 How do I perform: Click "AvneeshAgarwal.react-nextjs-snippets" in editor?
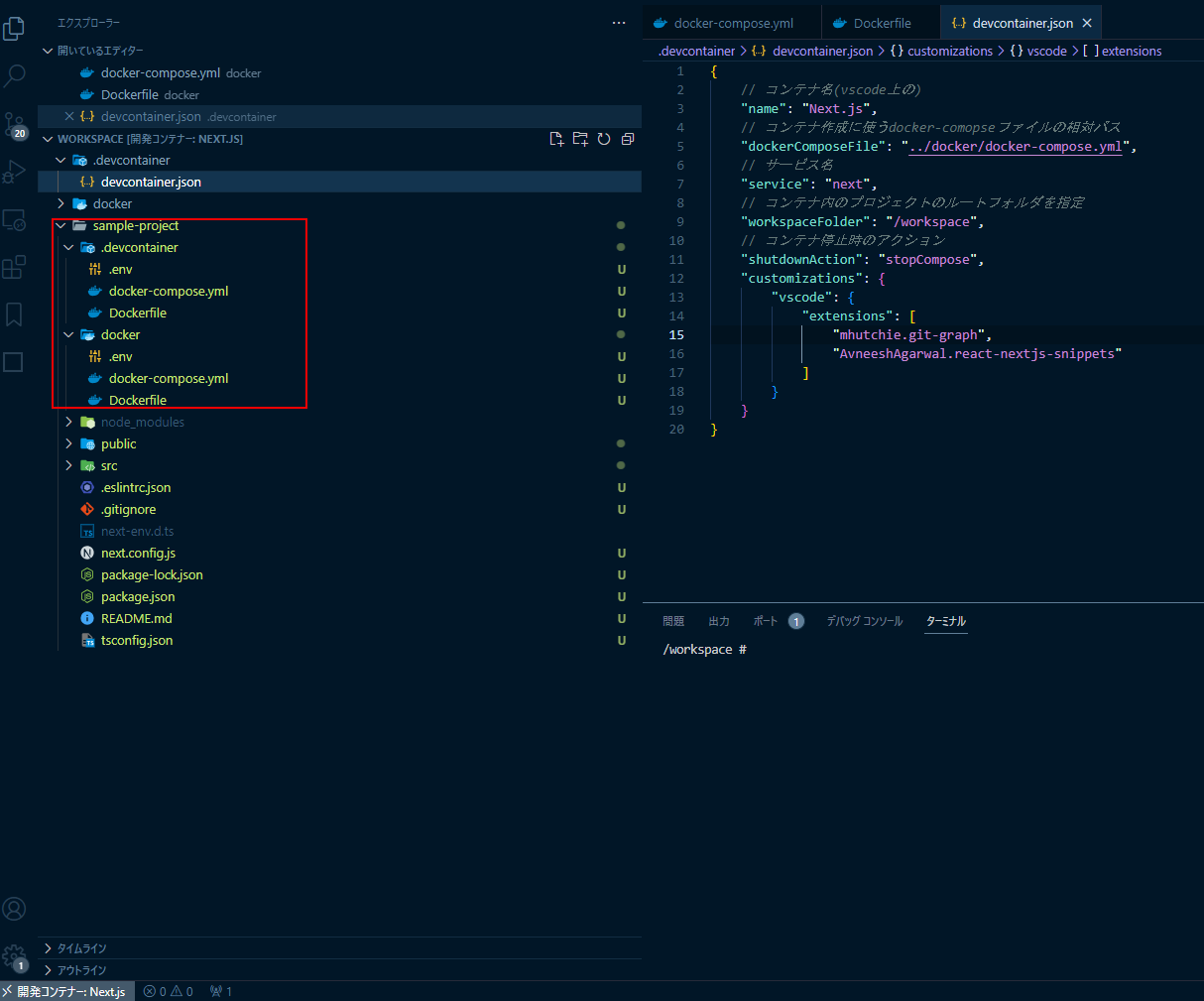point(977,353)
